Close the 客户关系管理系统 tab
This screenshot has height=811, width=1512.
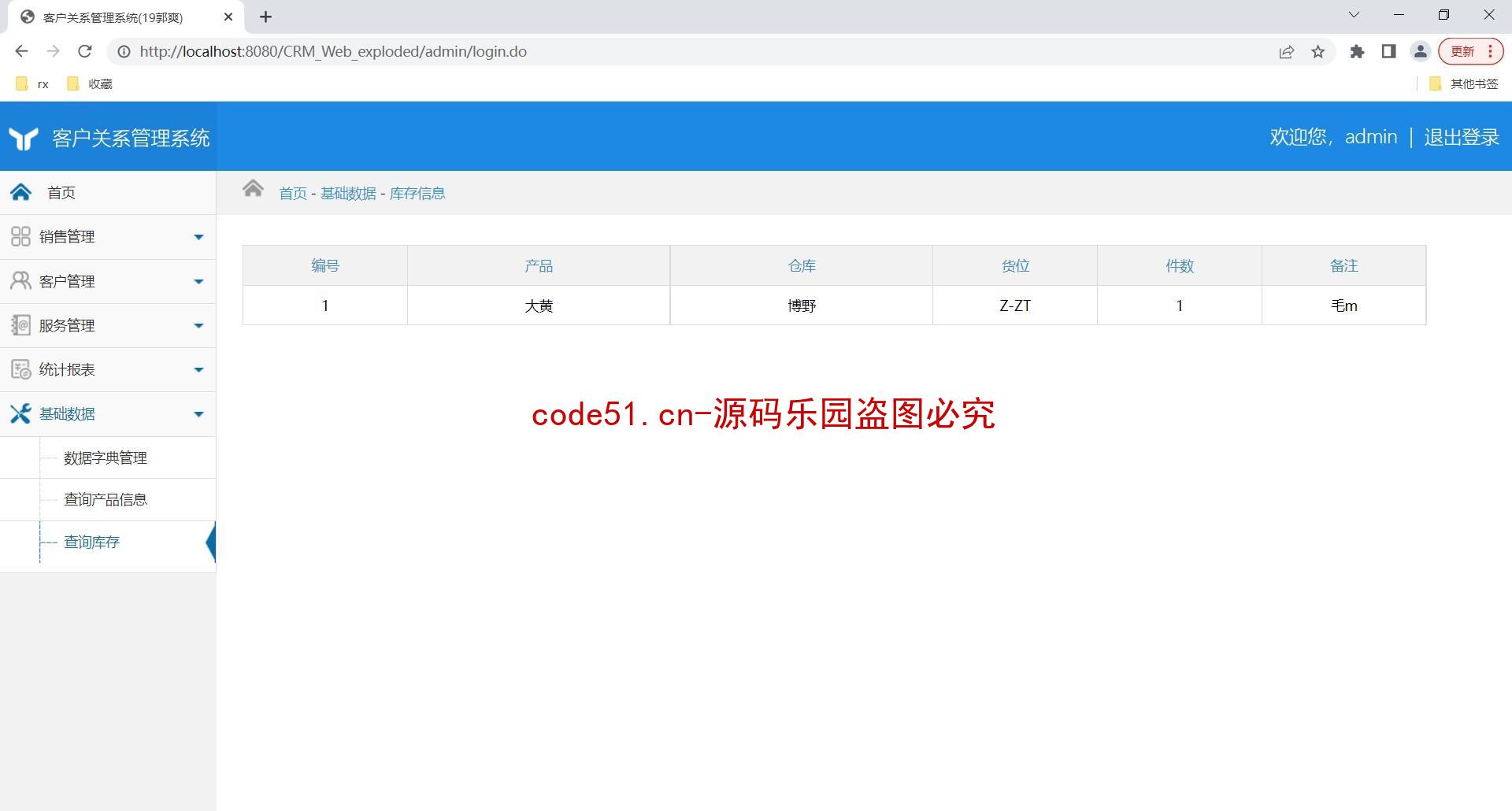pyautogui.click(x=228, y=17)
